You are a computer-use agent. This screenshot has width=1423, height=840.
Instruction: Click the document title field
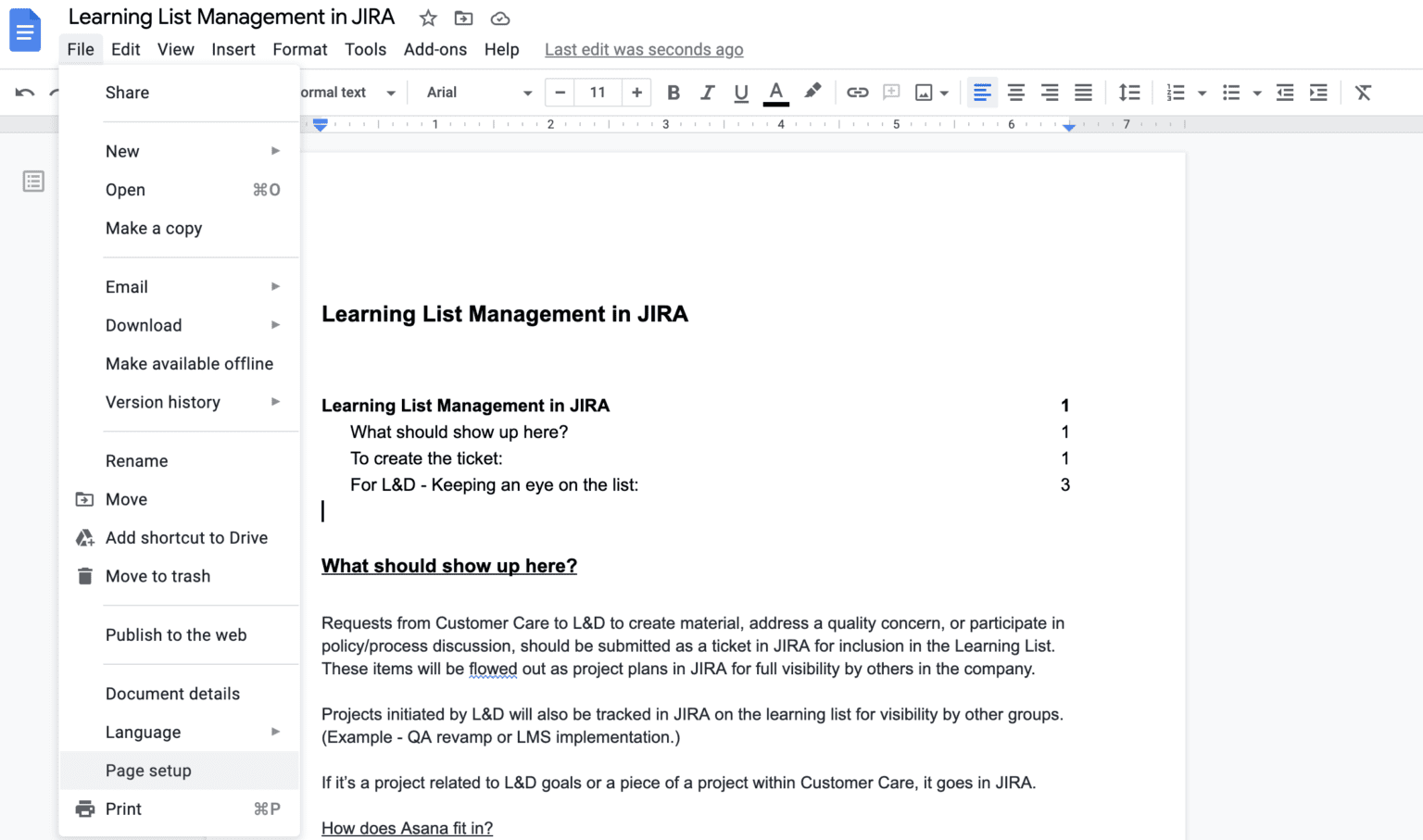point(231,16)
